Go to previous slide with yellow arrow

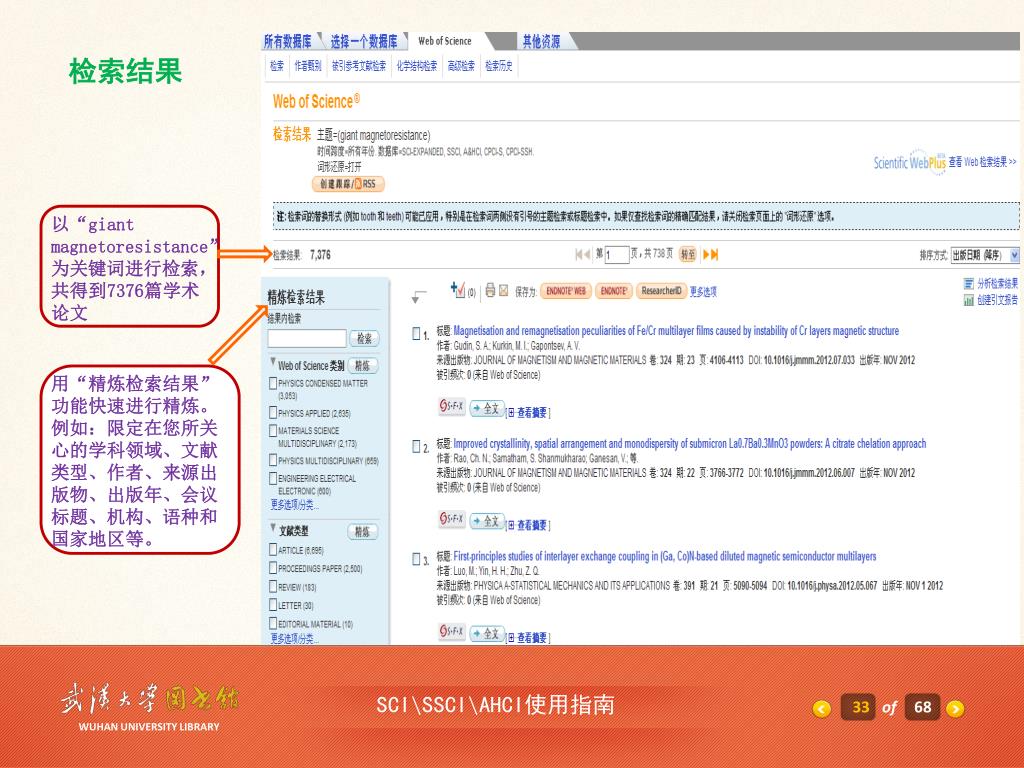point(822,709)
